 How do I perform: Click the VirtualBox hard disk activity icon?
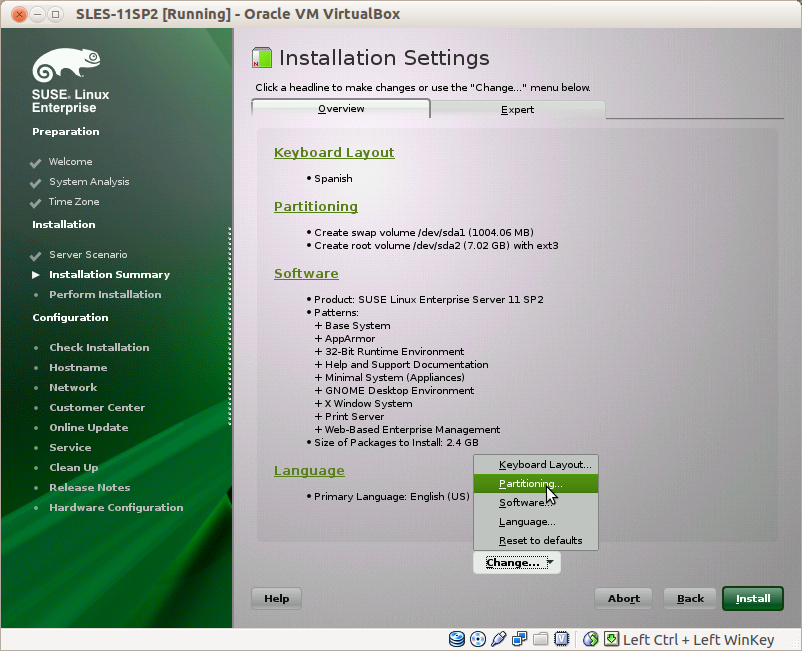(457, 639)
